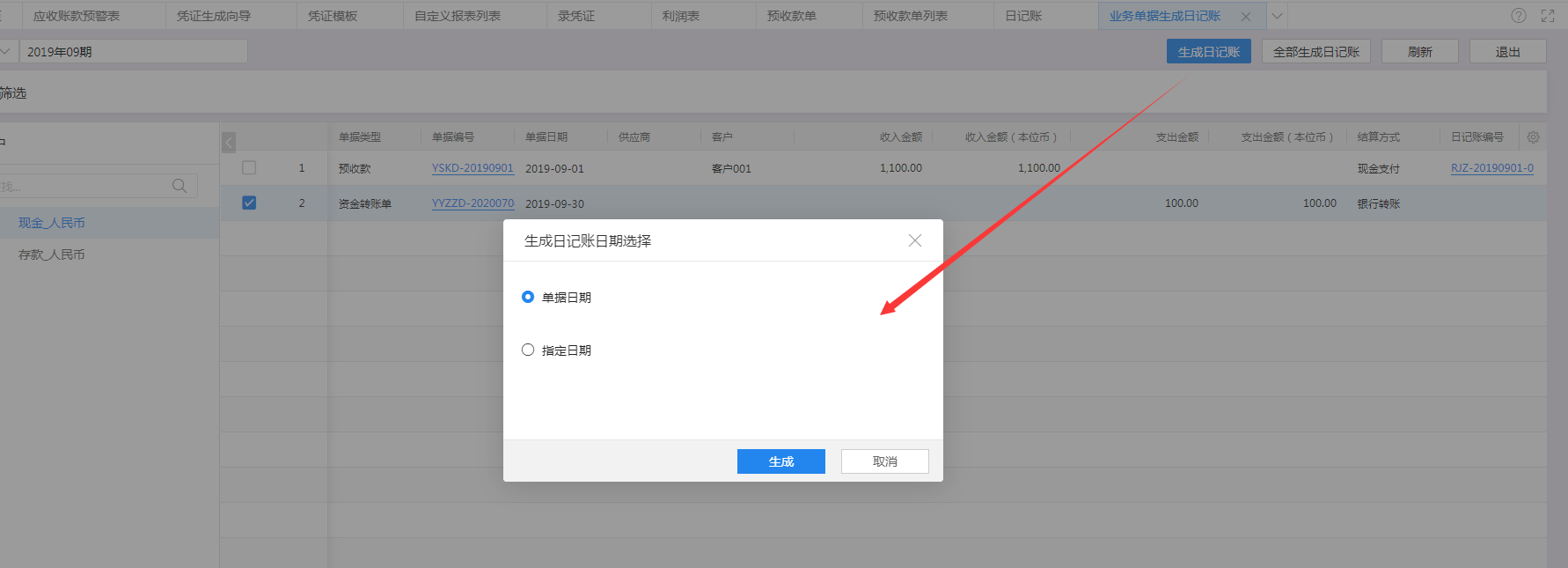The height and width of the screenshot is (568, 1568).
Task: Click the 支出金额 column header
Action: click(x=1177, y=137)
